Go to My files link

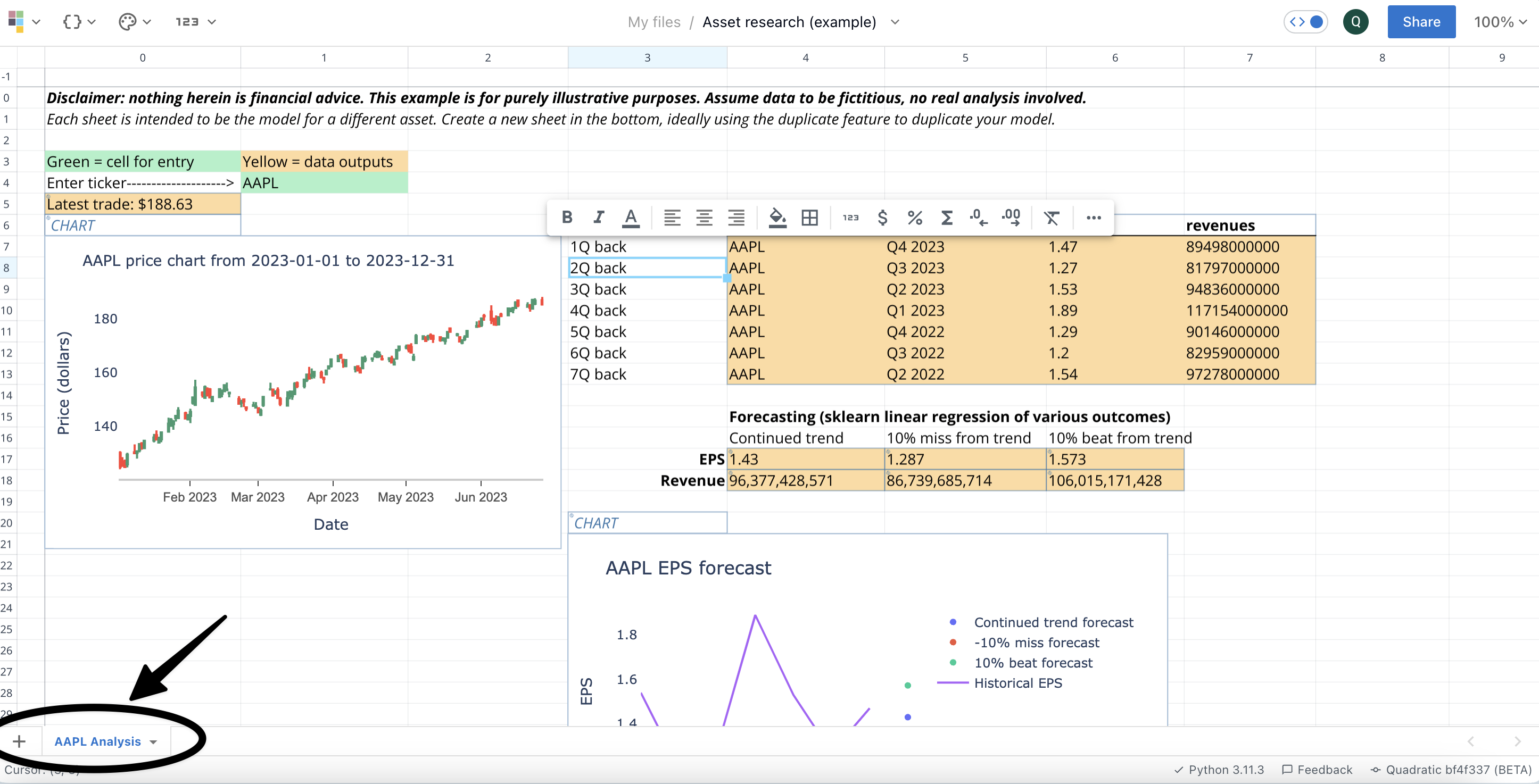[653, 22]
